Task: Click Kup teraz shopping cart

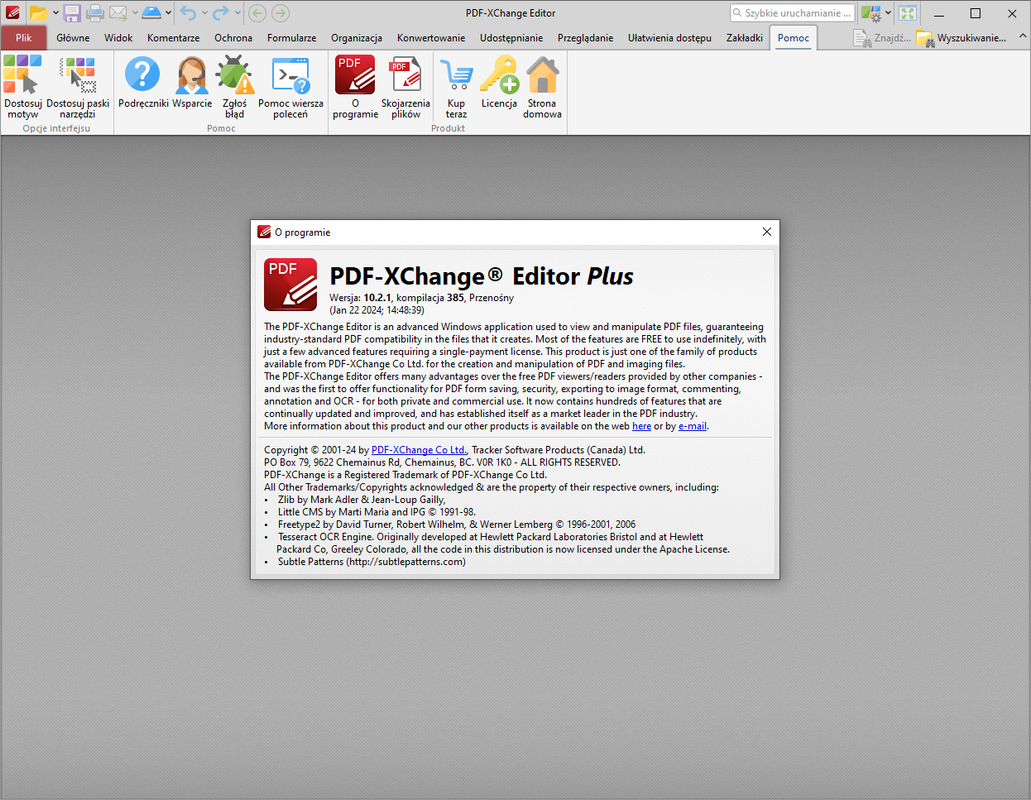Action: (456, 87)
